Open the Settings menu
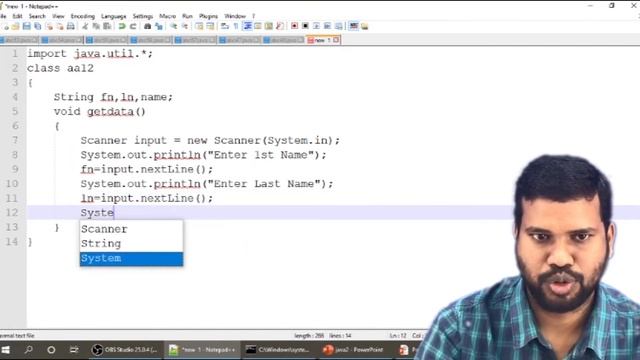Screen dimensions: 640x360 (142, 16)
